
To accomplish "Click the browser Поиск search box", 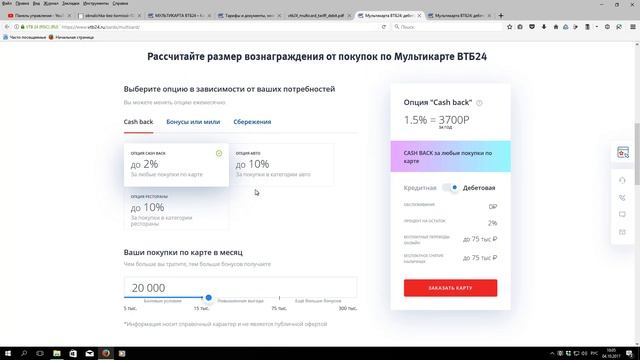I will click(x=447, y=27).
